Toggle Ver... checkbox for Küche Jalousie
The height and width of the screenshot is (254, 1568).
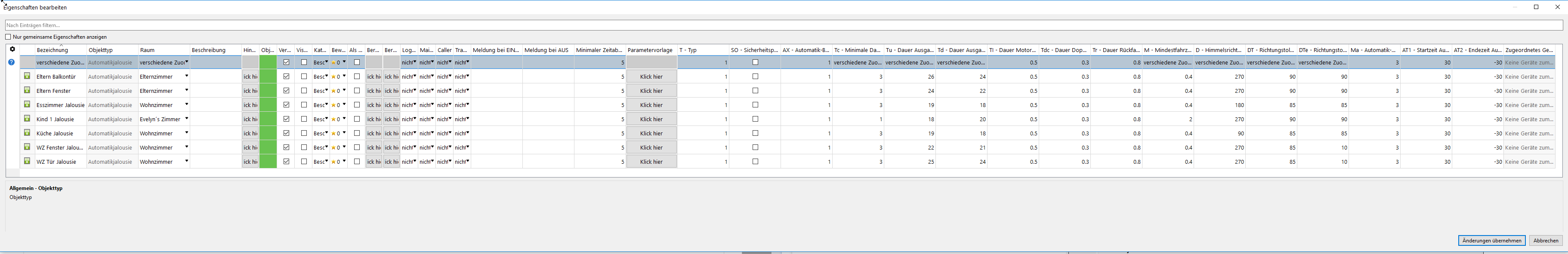coord(286,133)
